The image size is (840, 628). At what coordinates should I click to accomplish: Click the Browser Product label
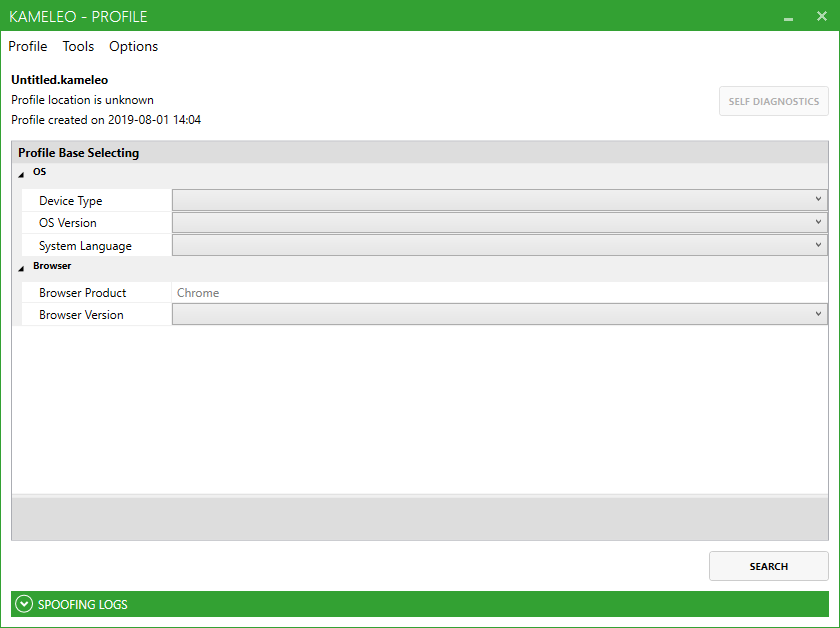point(82,293)
